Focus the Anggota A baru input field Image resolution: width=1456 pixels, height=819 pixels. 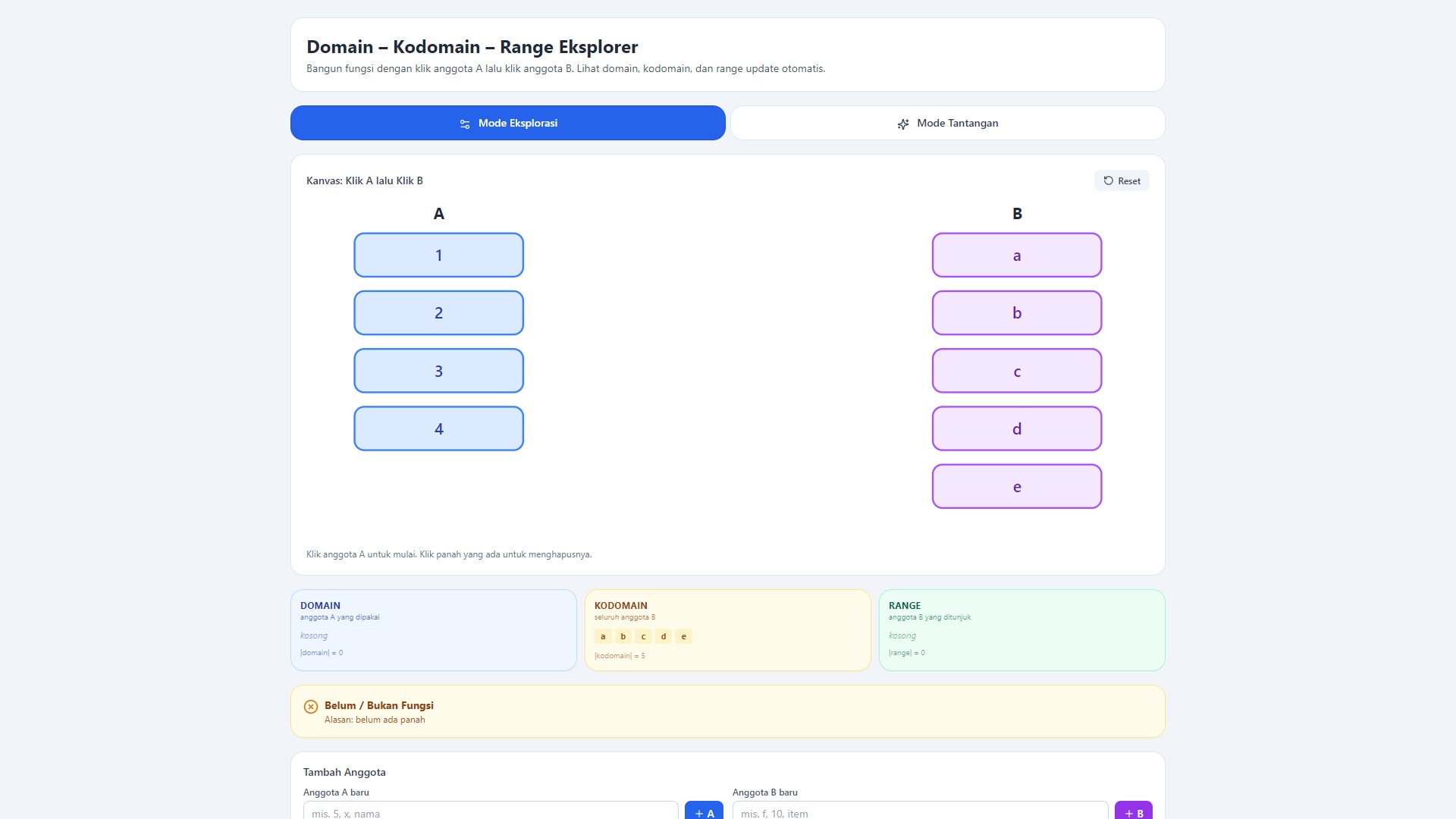point(491,811)
